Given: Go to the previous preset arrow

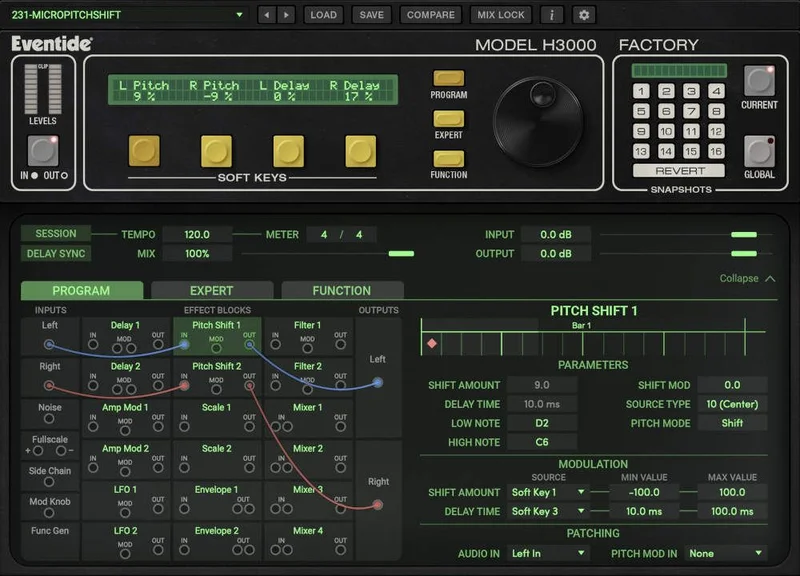Looking at the screenshot, I should [x=266, y=15].
